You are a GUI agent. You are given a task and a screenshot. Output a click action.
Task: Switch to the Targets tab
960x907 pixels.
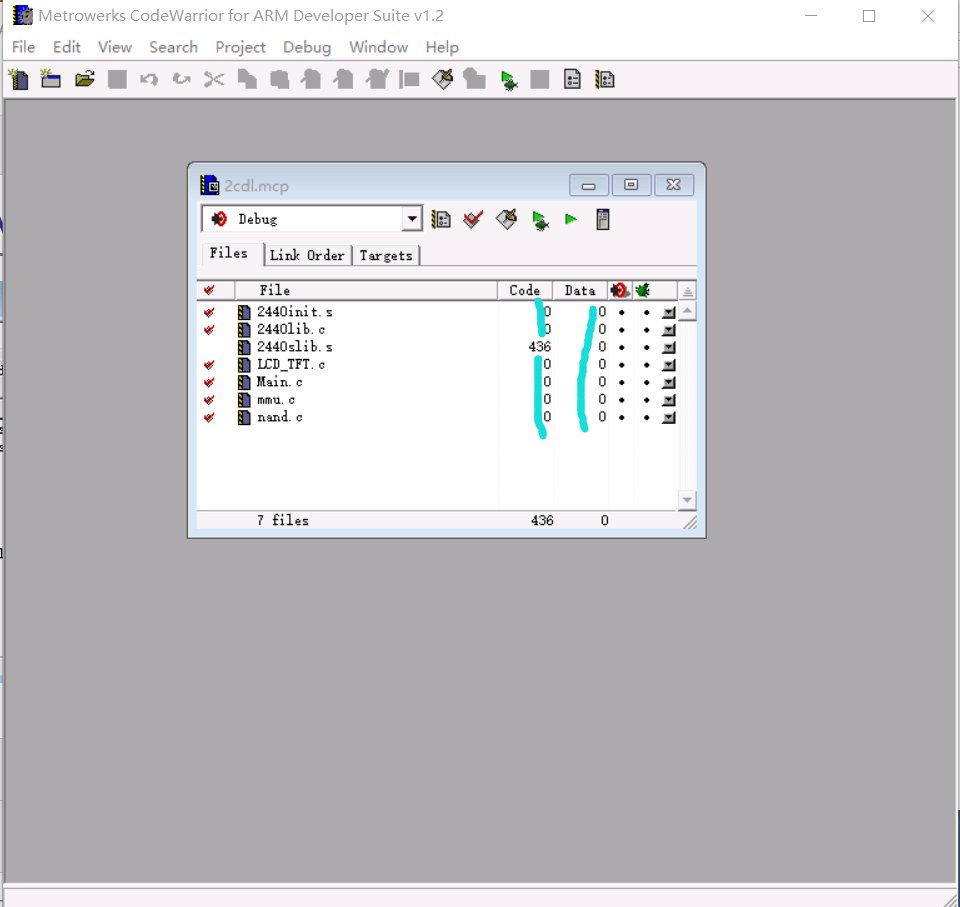click(386, 255)
